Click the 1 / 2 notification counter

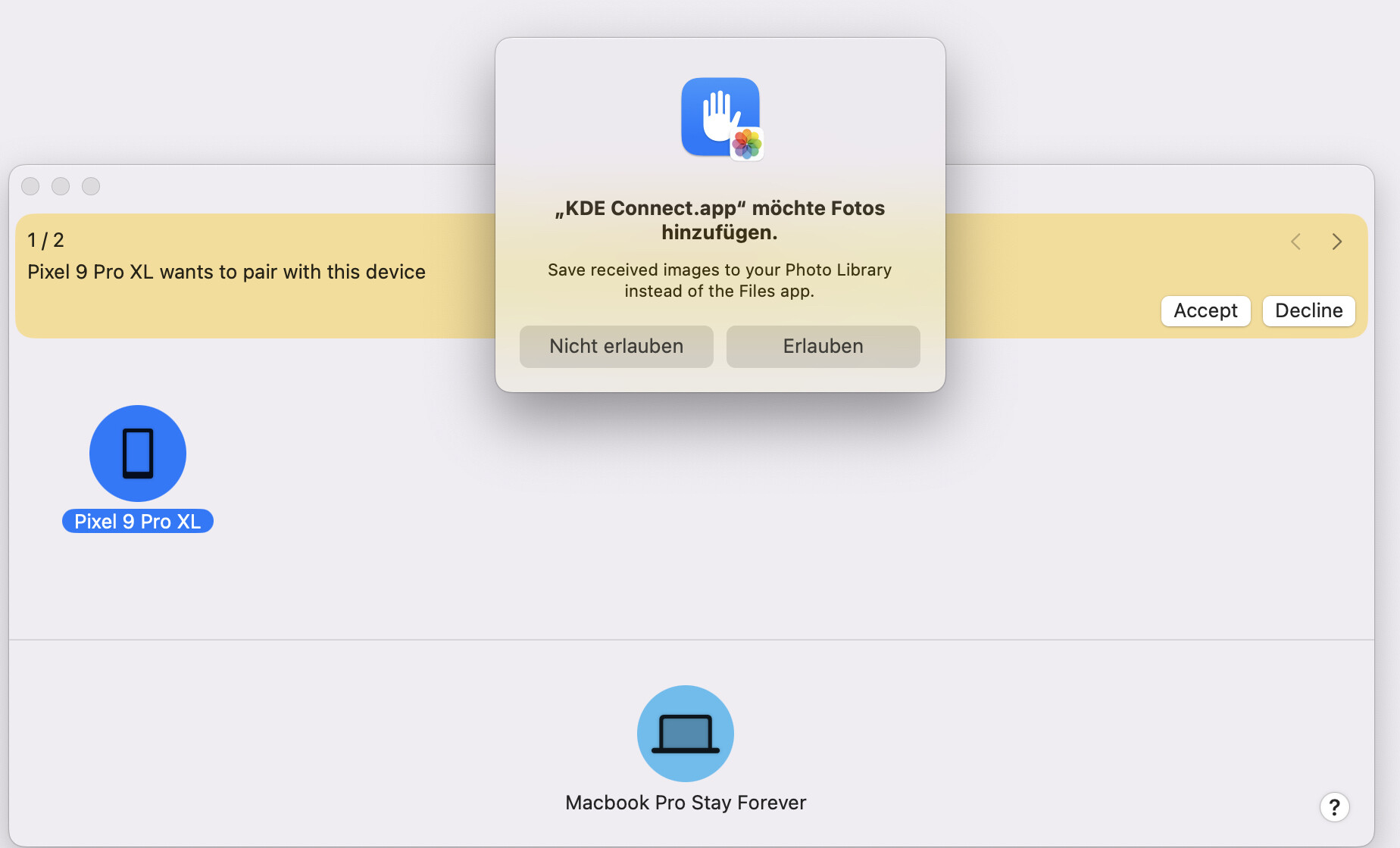[x=45, y=240]
